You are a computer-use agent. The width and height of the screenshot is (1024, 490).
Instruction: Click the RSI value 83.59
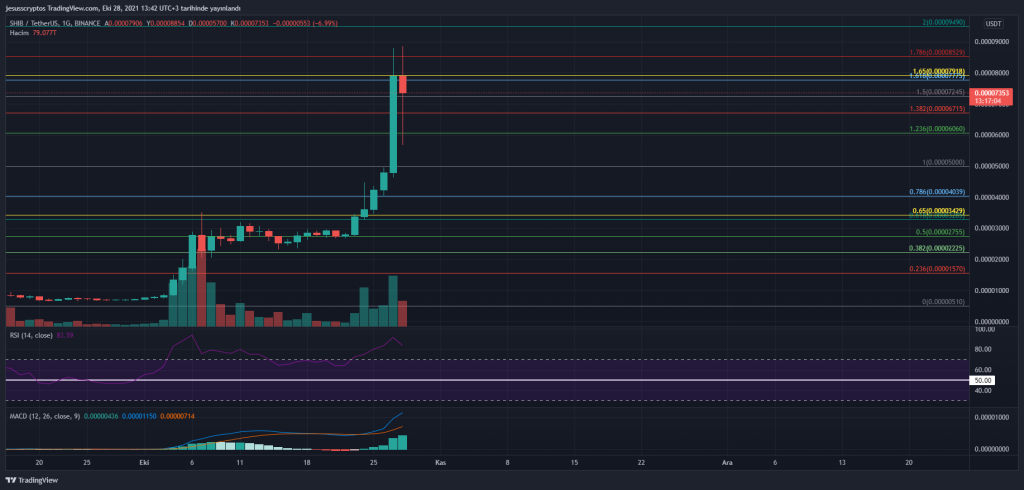65,335
